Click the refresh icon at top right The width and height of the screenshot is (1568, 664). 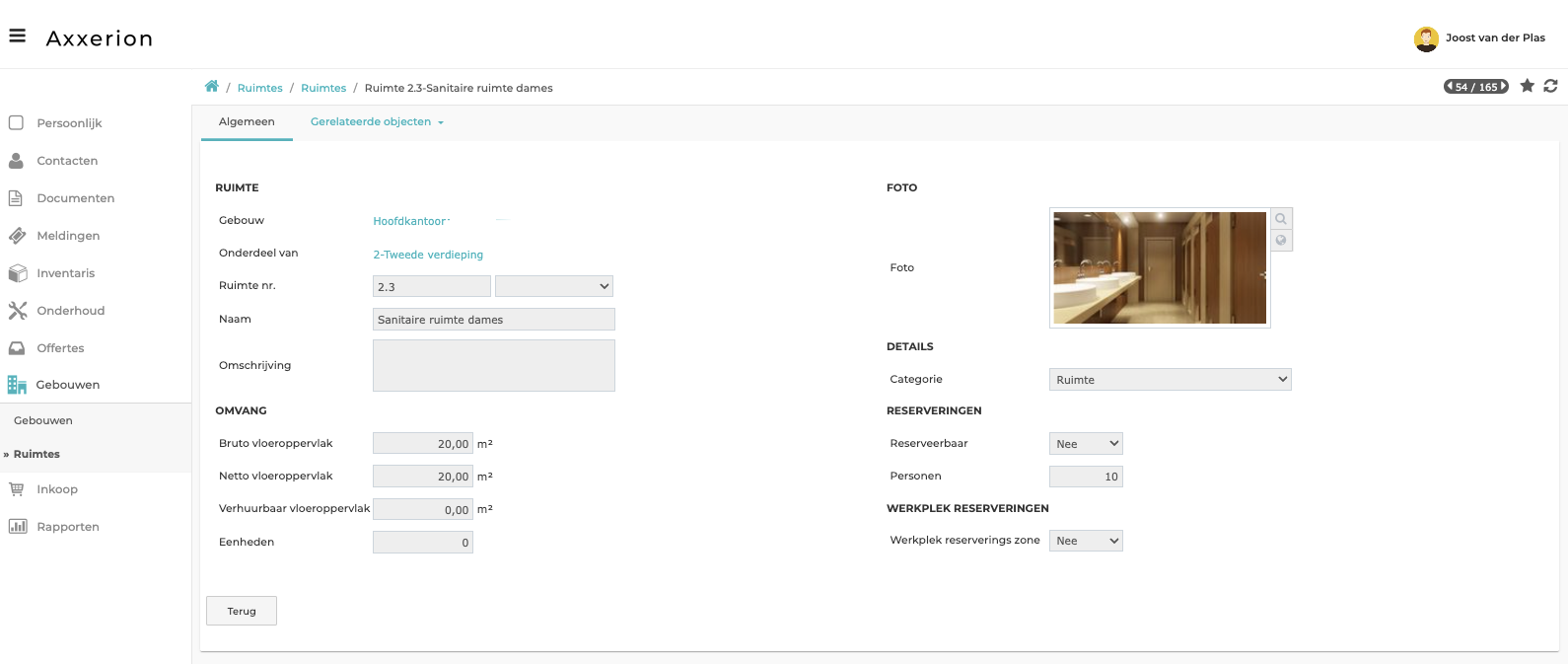[x=1550, y=86]
